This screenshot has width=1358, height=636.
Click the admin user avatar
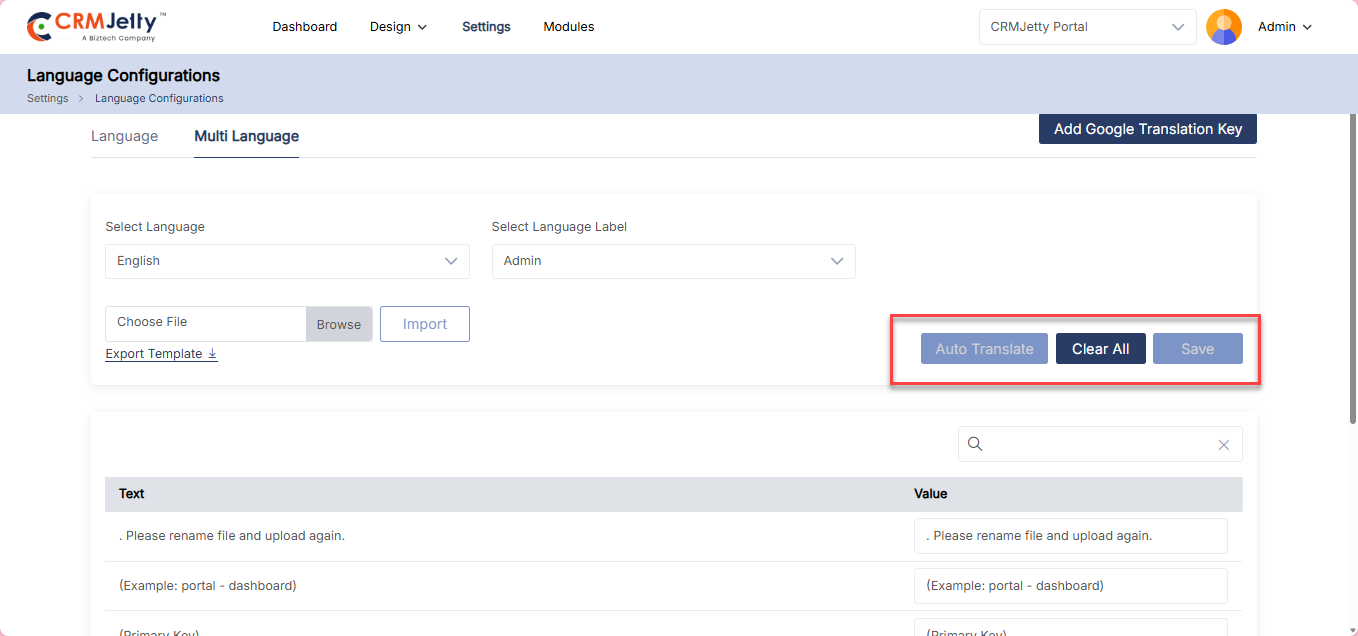[x=1223, y=27]
